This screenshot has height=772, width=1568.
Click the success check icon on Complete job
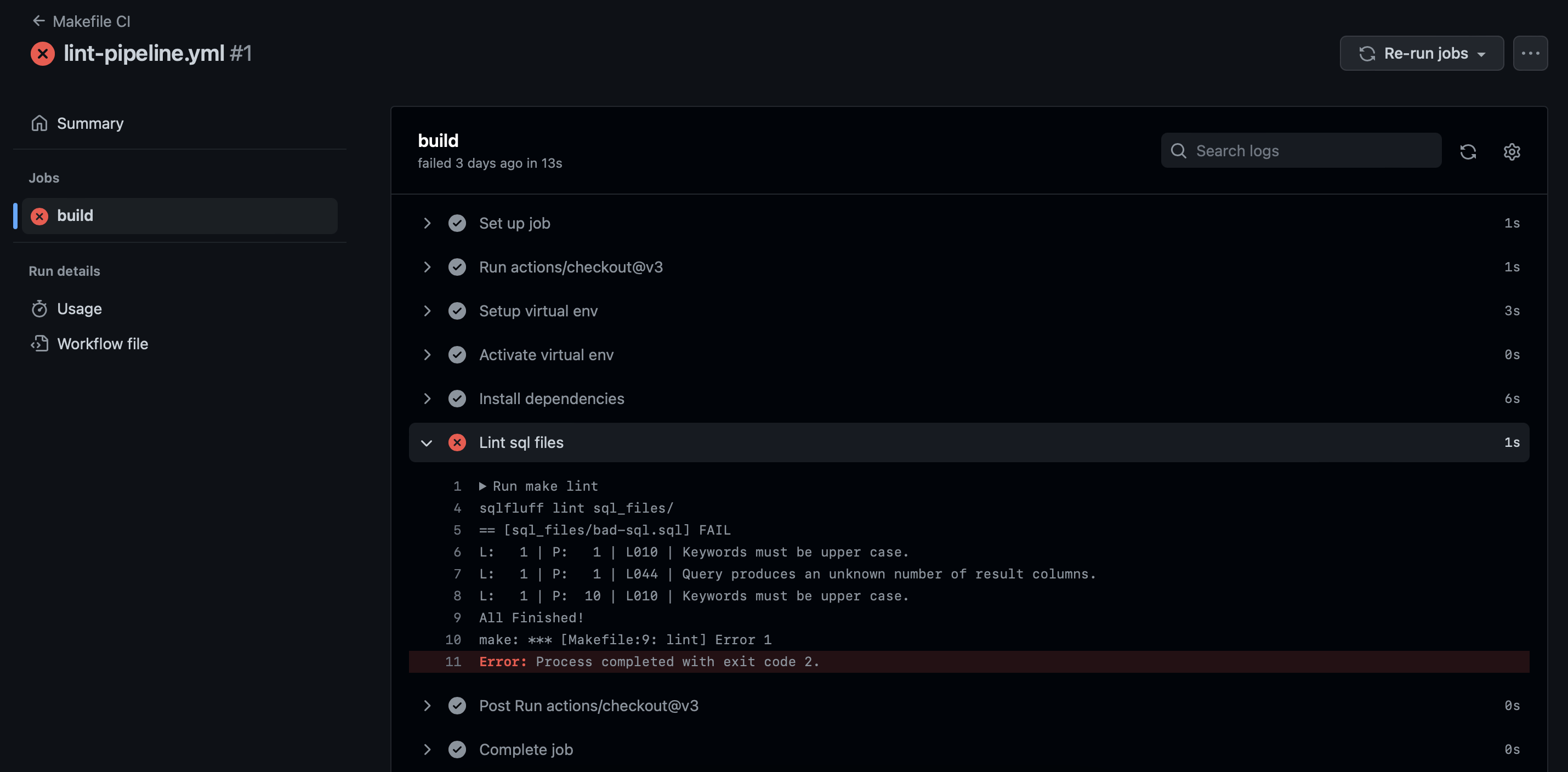tap(457, 750)
